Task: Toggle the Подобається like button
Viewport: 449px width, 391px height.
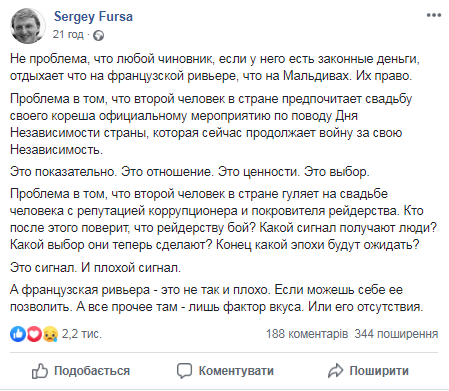Action: pos(81,371)
